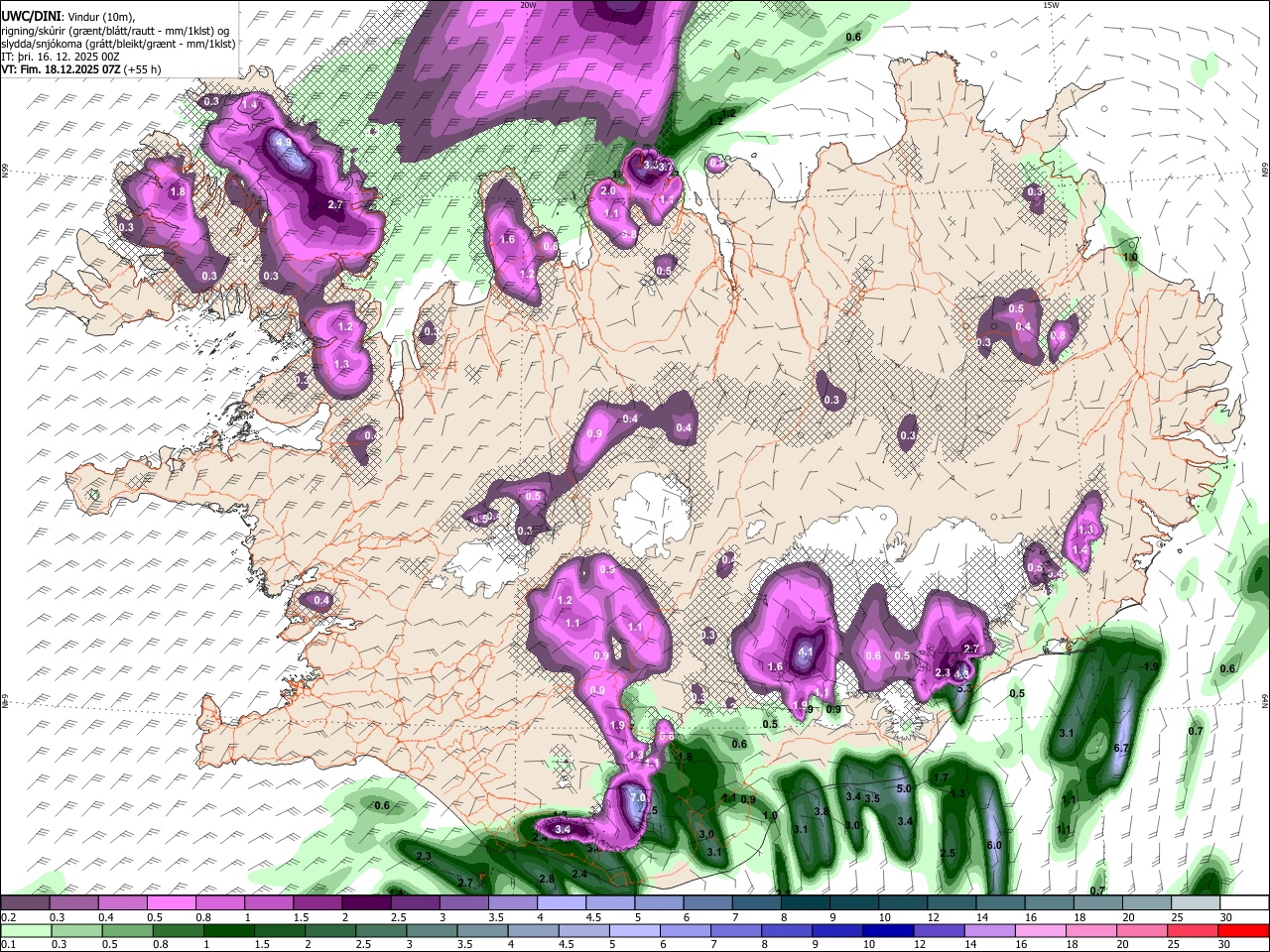Click the 30 label in the bottom legend row
This screenshot has height=952, width=1270.
point(1224,945)
